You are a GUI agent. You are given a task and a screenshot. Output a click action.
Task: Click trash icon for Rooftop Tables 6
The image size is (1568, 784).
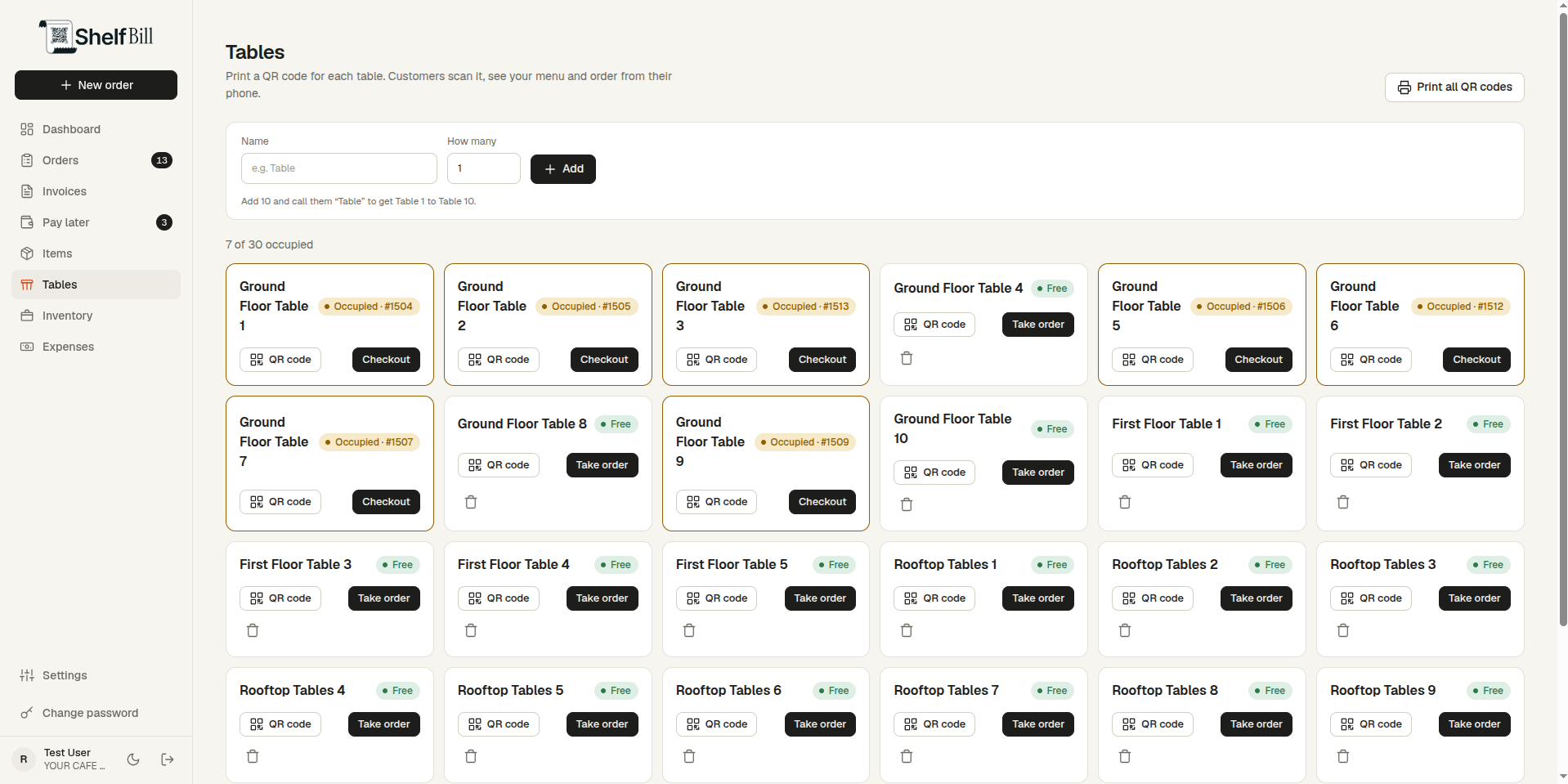[689, 756]
